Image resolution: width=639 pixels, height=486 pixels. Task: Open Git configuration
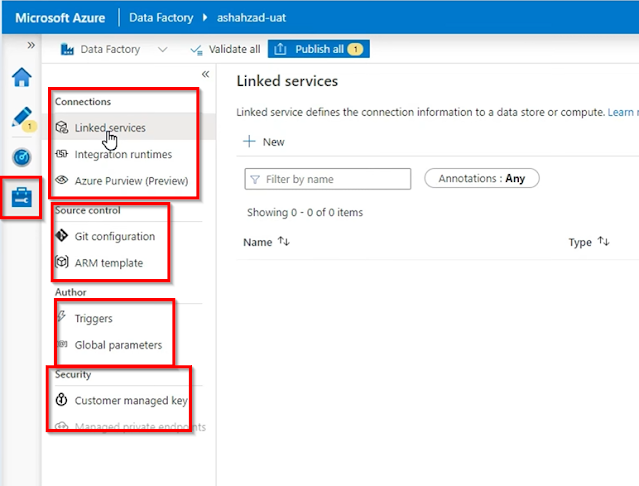pyautogui.click(x=115, y=236)
